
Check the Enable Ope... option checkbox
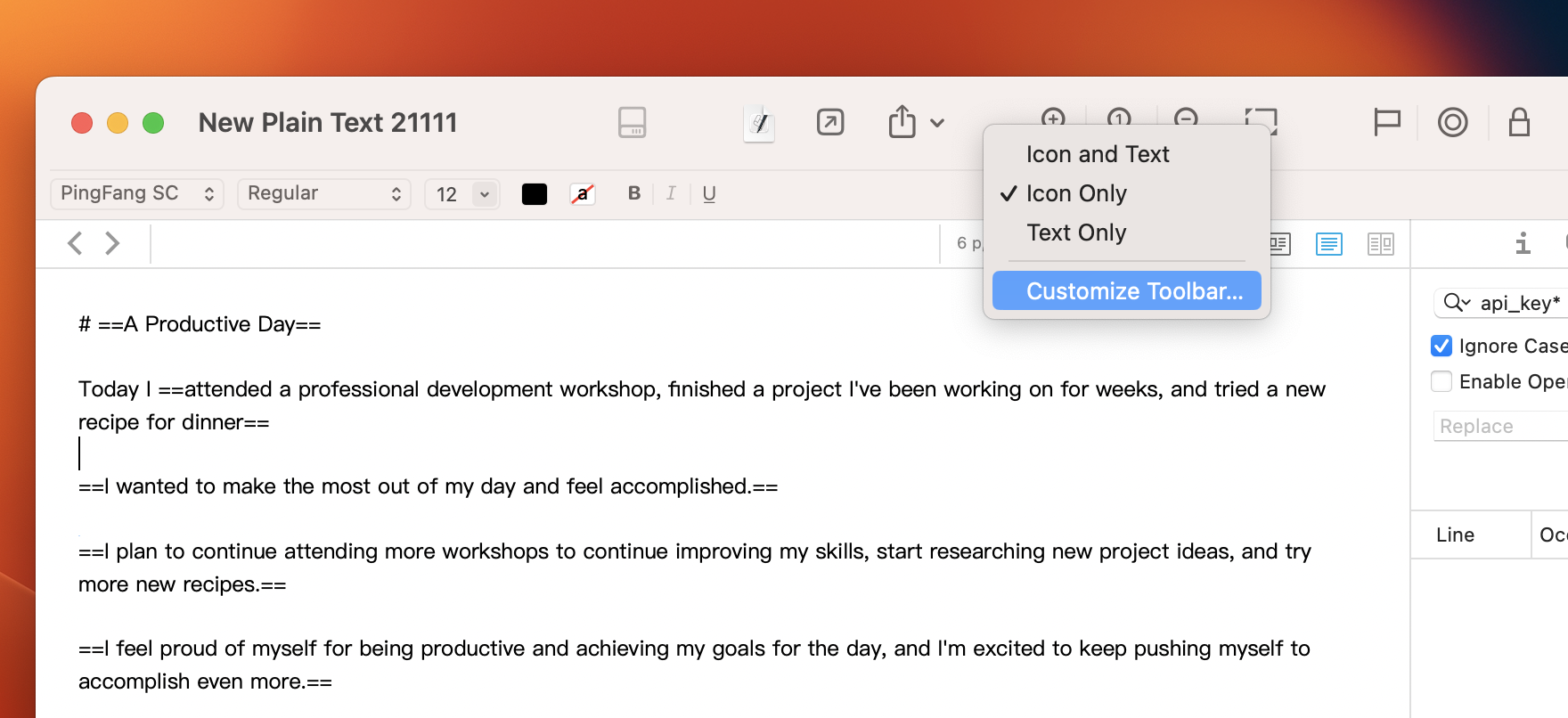(1441, 381)
